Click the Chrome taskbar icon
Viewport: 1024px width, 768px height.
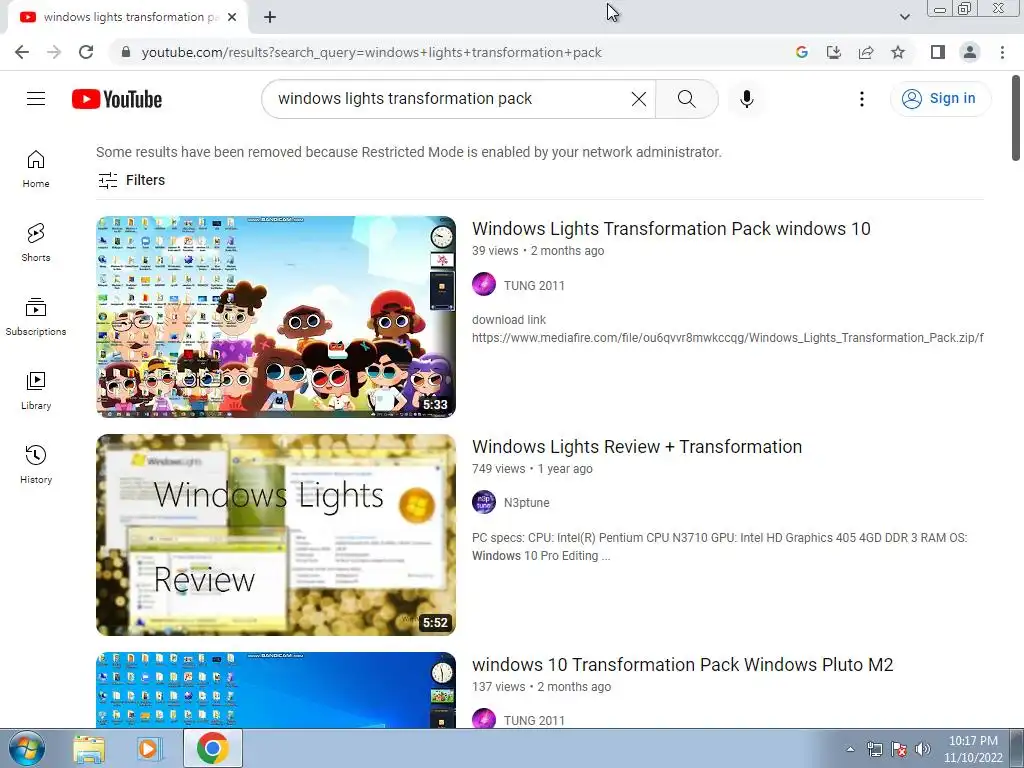click(212, 748)
